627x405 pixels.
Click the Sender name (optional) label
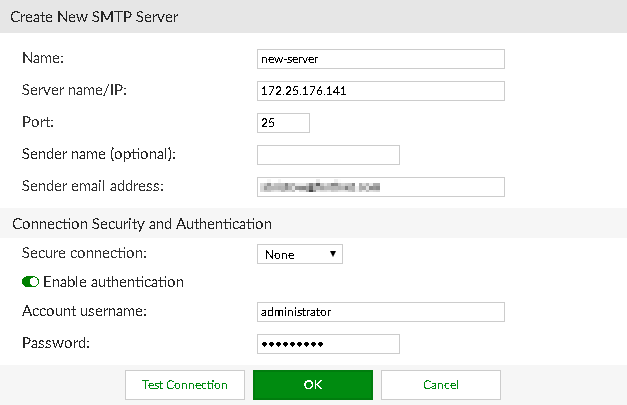pyautogui.click(x=99, y=154)
